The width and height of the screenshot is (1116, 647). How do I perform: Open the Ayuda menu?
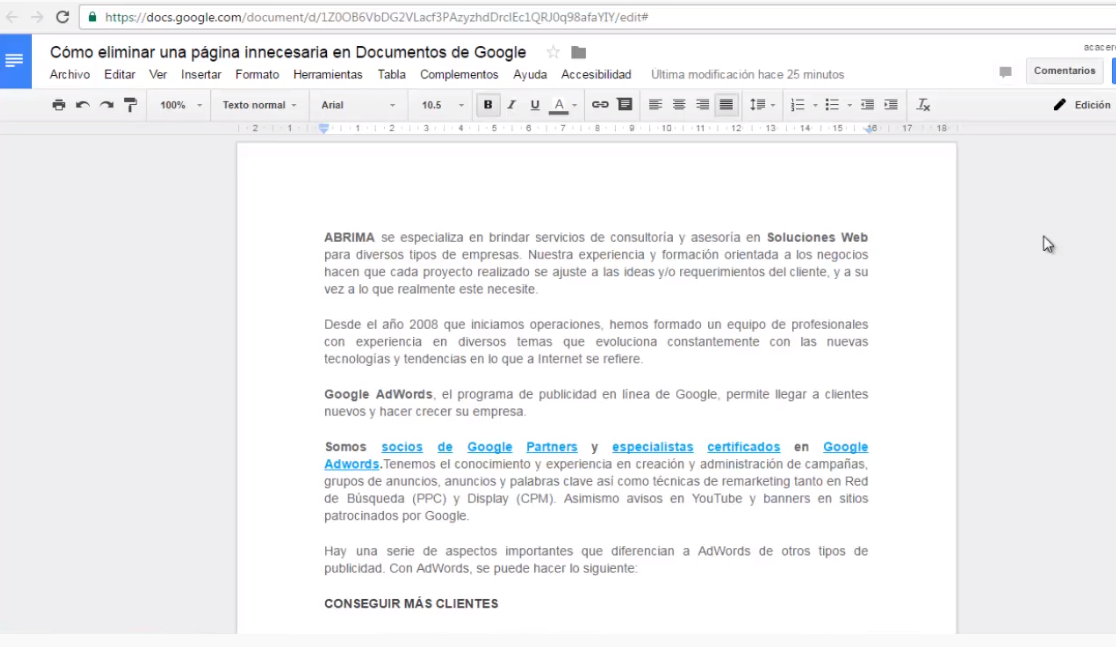point(530,74)
